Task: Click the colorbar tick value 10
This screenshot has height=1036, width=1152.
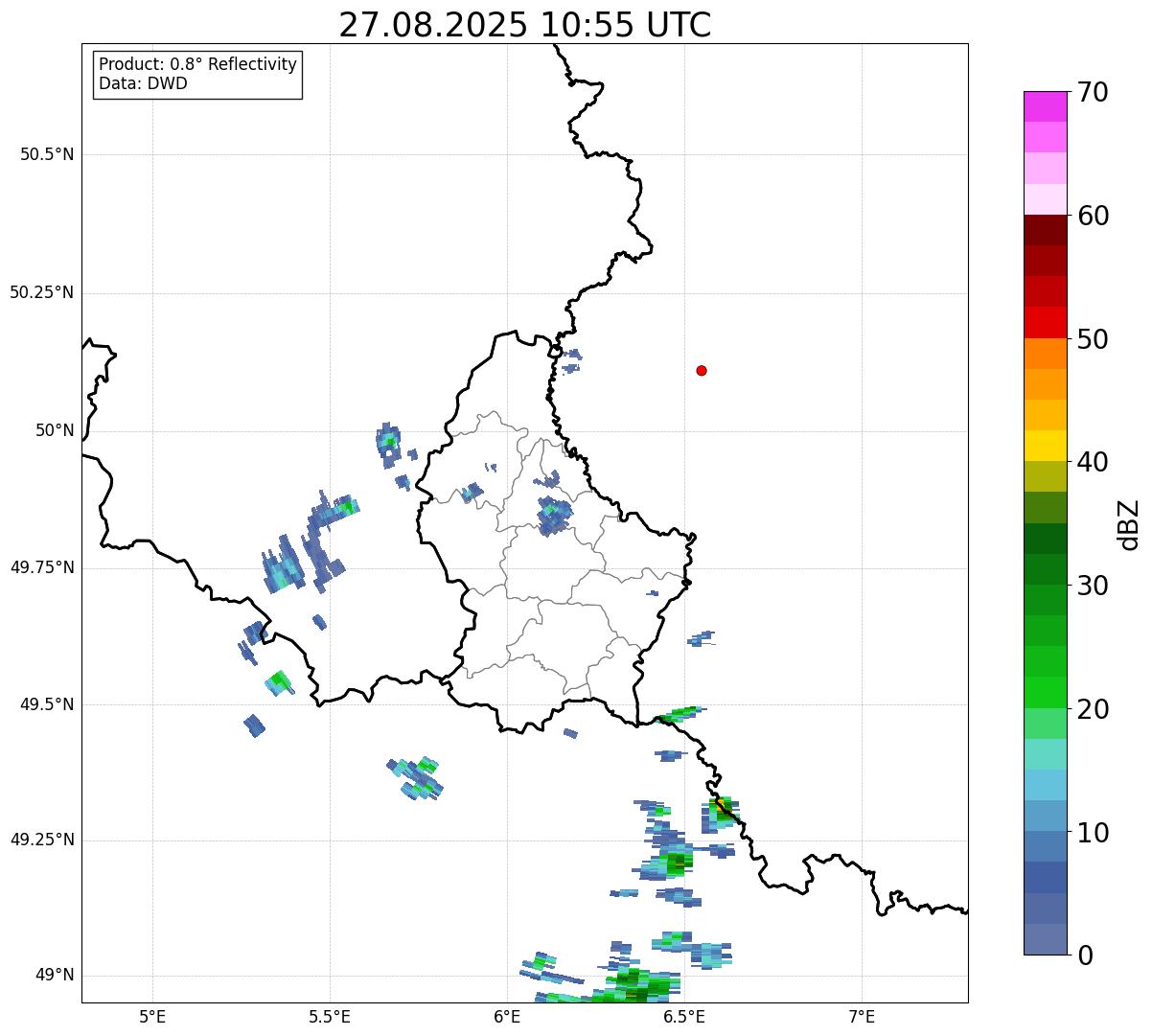Action: pyautogui.click(x=1093, y=833)
